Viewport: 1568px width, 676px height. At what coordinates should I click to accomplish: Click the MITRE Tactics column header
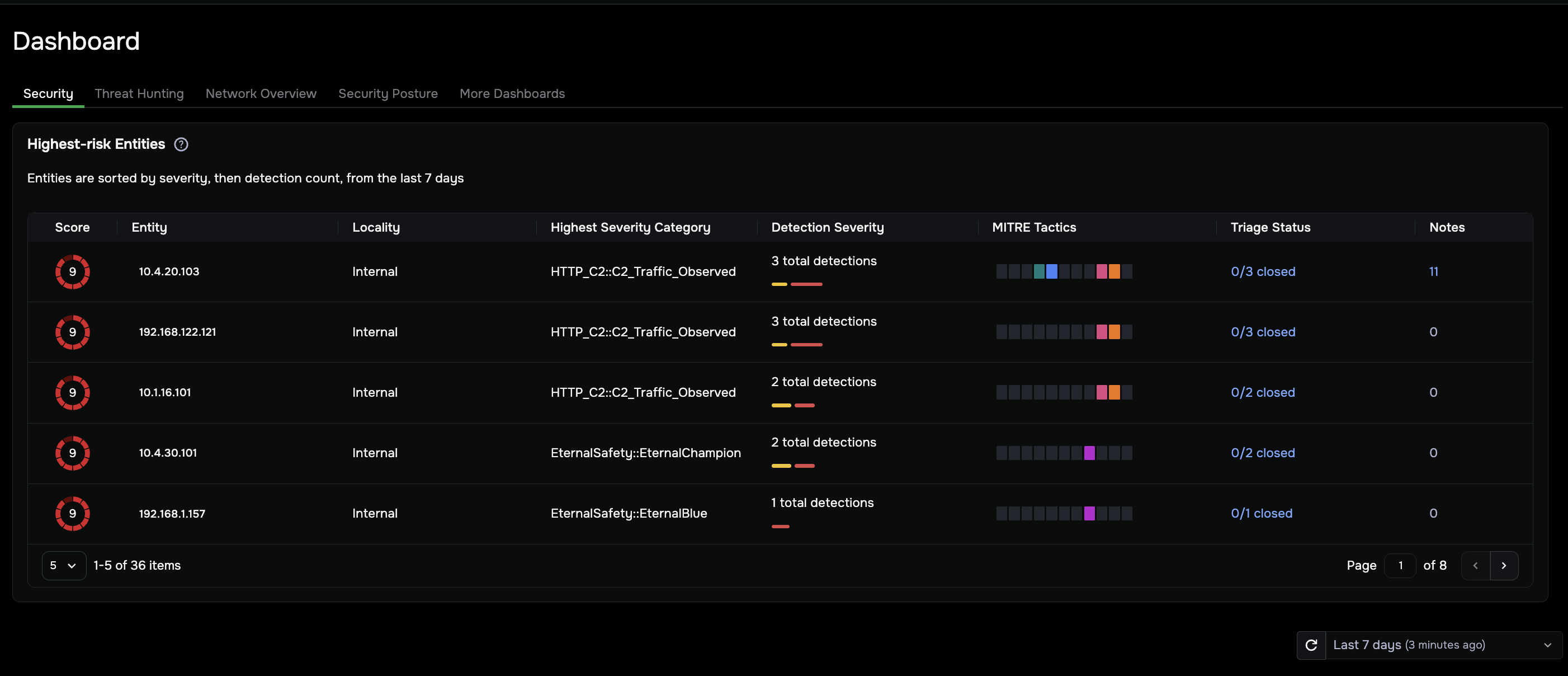[1033, 227]
